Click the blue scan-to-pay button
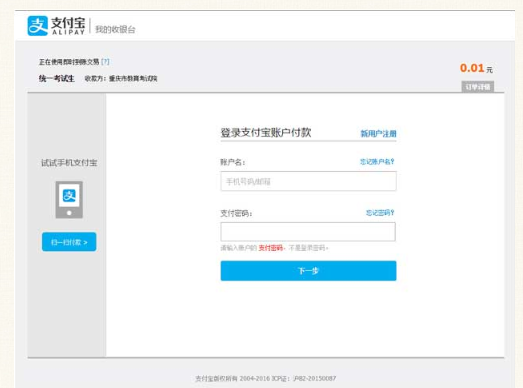The image size is (523, 388). (69, 242)
